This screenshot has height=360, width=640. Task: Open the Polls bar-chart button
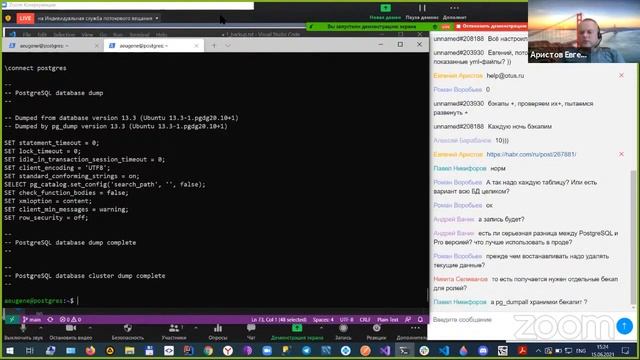218,332
